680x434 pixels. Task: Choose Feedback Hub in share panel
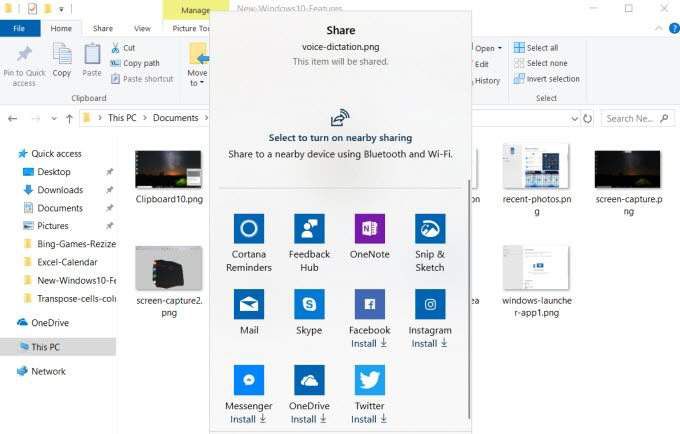[x=309, y=228]
